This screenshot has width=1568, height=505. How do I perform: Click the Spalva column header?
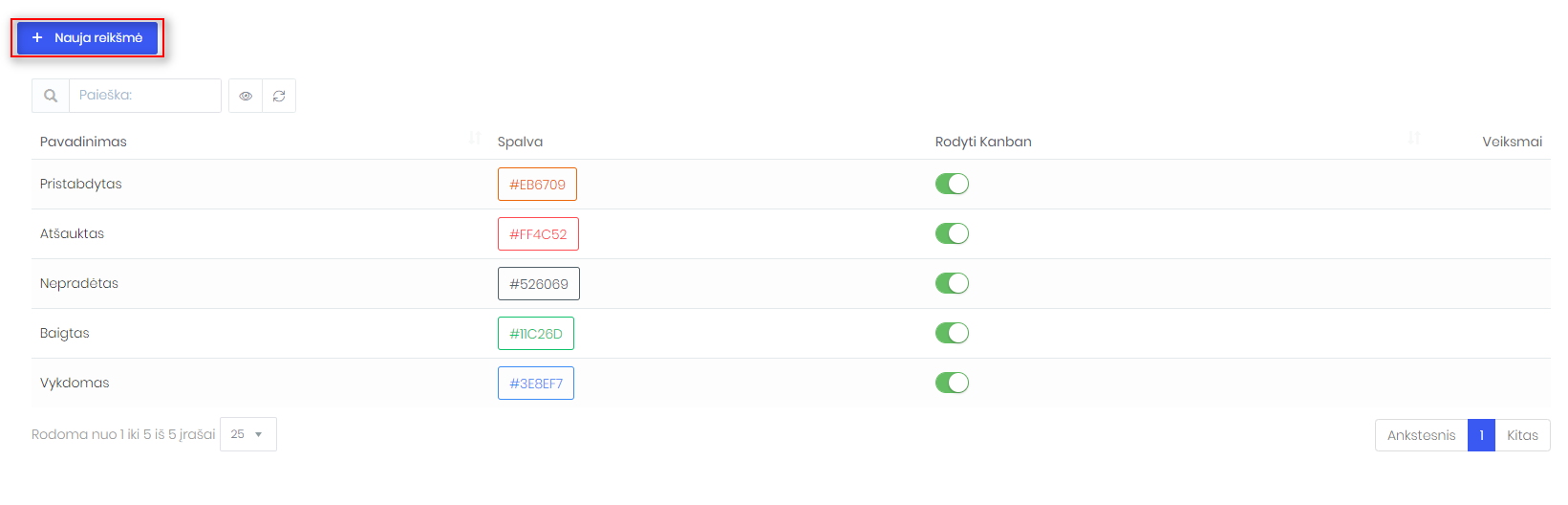(x=520, y=142)
